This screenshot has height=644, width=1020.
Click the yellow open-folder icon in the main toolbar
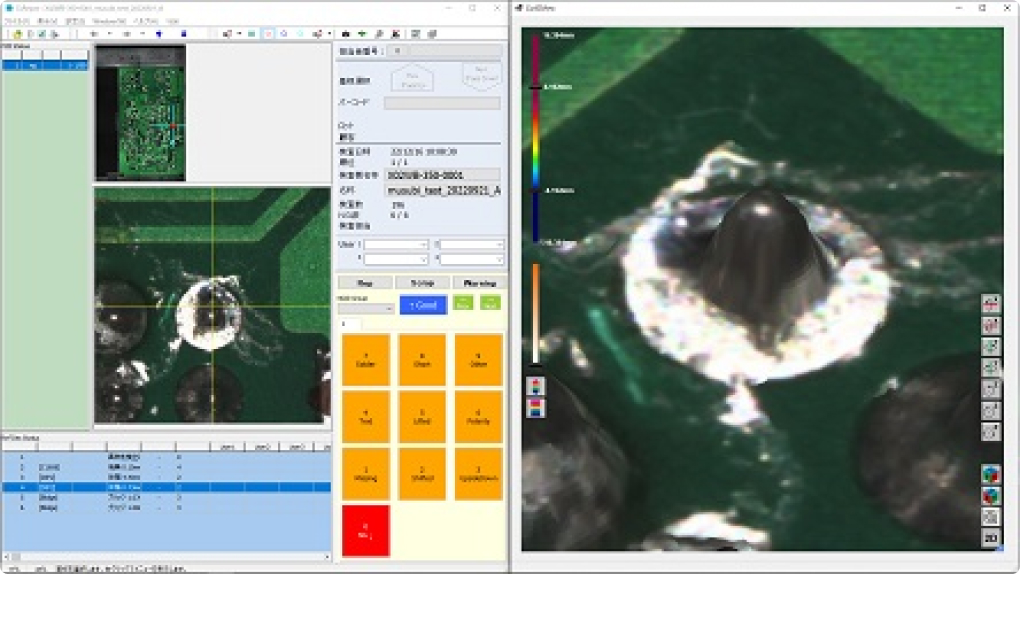[x=18, y=34]
